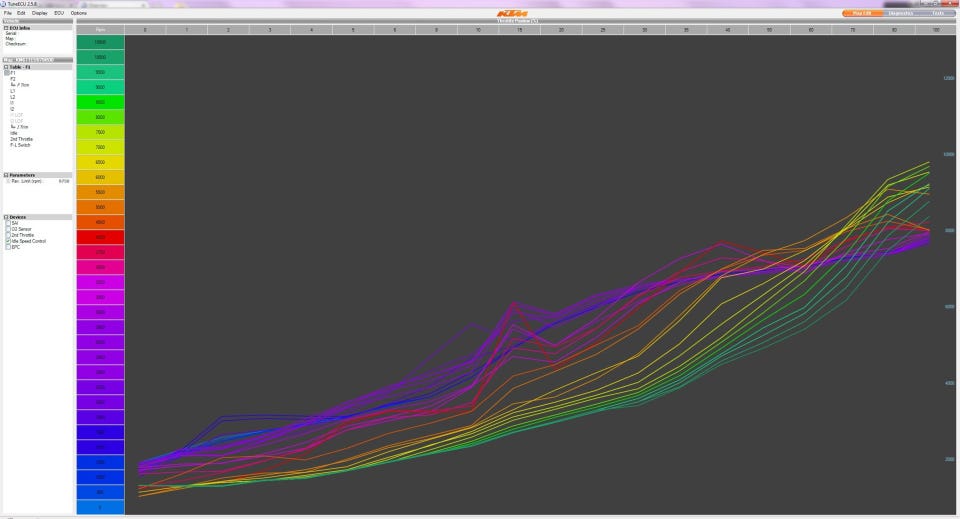Enable the O2 Sensor checkbox
This screenshot has width=960, height=519.
tap(8, 229)
